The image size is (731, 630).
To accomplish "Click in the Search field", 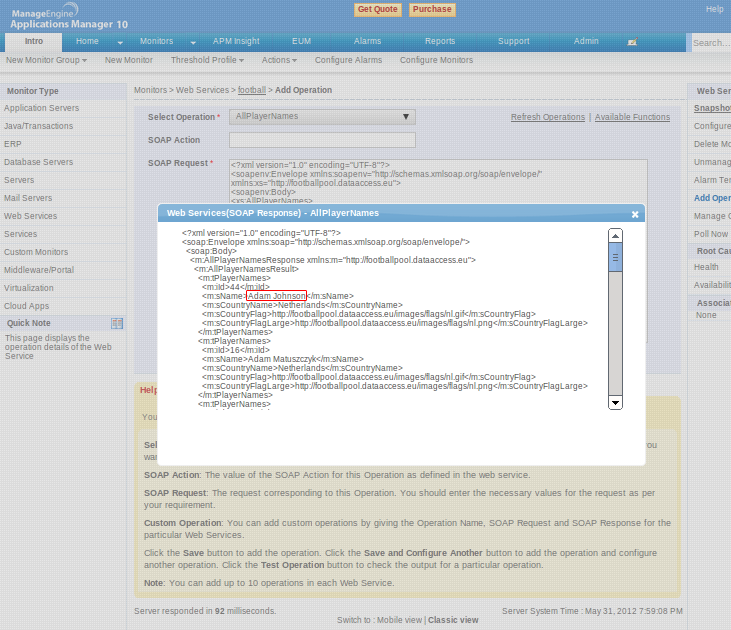I will 711,43.
